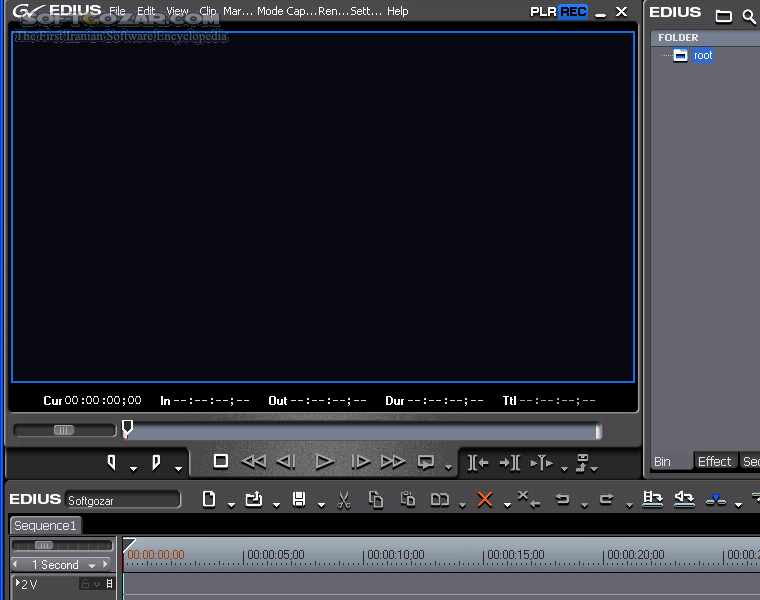Image resolution: width=760 pixels, height=600 pixels.
Task: Toggle the lock on the 2 V track
Action: (85, 584)
